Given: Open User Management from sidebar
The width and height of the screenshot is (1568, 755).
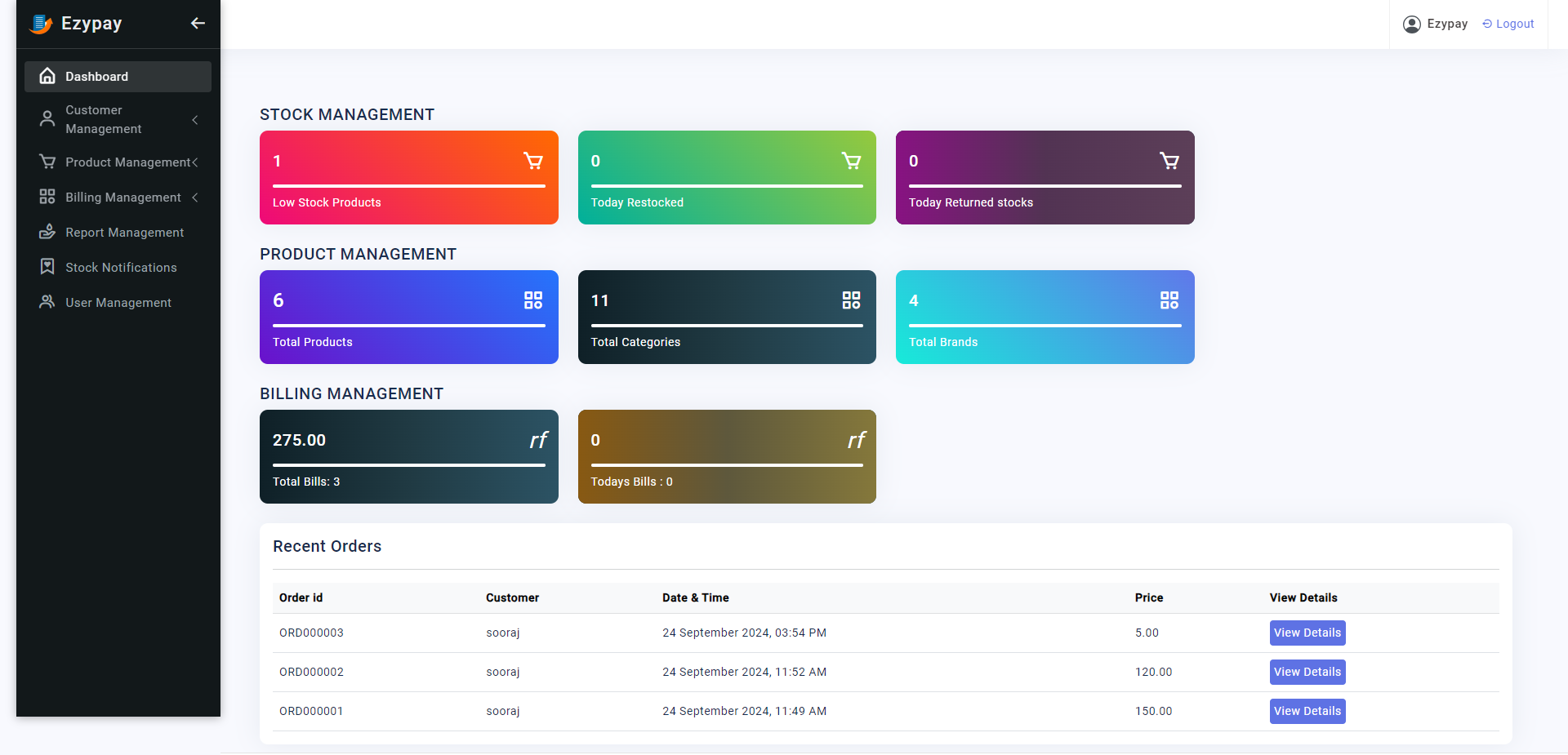Looking at the screenshot, I should click(x=118, y=303).
